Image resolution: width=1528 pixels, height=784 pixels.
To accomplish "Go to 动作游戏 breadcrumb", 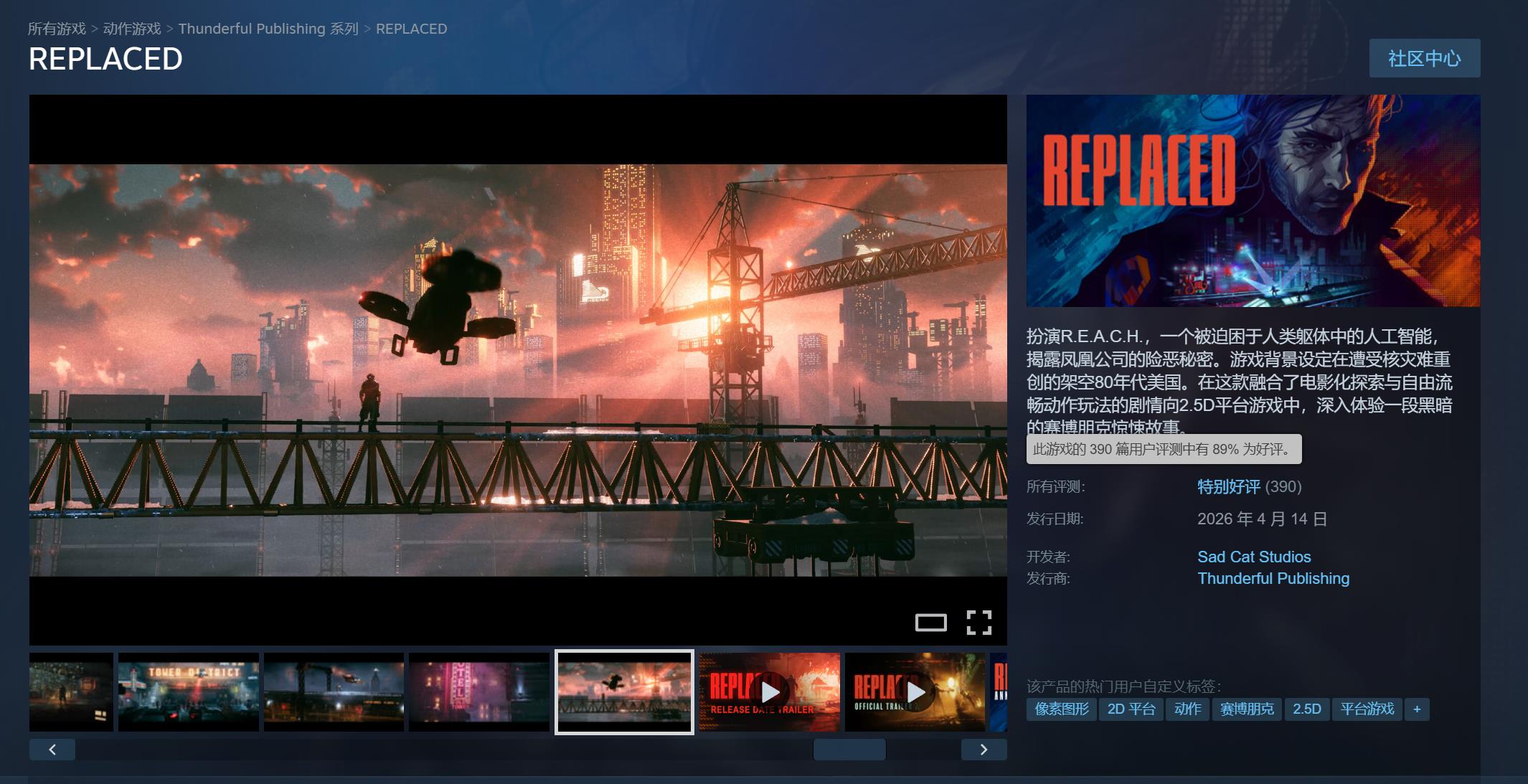I will click(x=132, y=29).
